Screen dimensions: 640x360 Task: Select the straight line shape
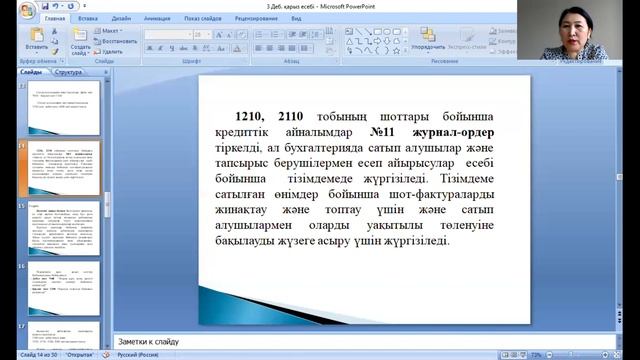click(x=358, y=31)
